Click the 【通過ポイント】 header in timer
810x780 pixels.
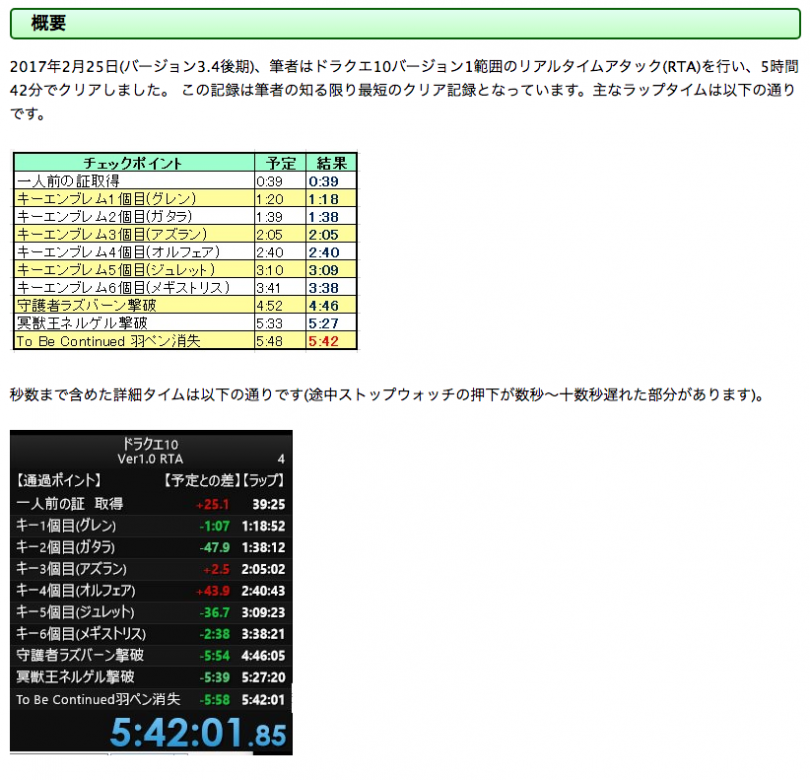pos(58,480)
